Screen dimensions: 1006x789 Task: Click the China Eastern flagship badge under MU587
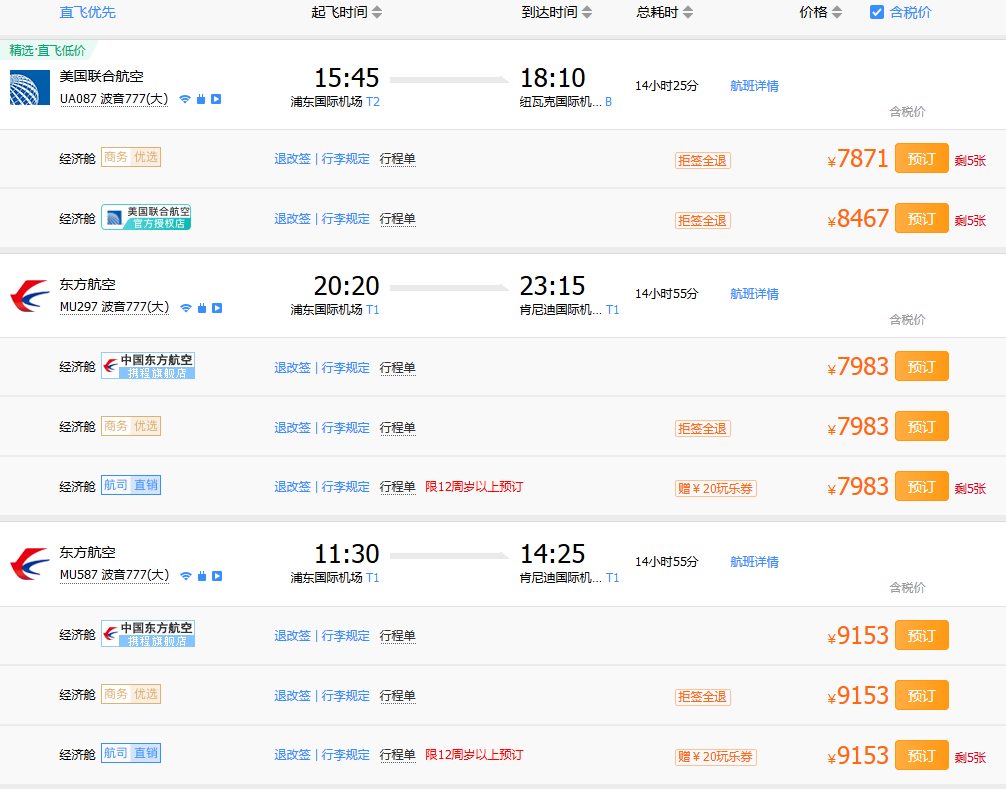pos(148,634)
